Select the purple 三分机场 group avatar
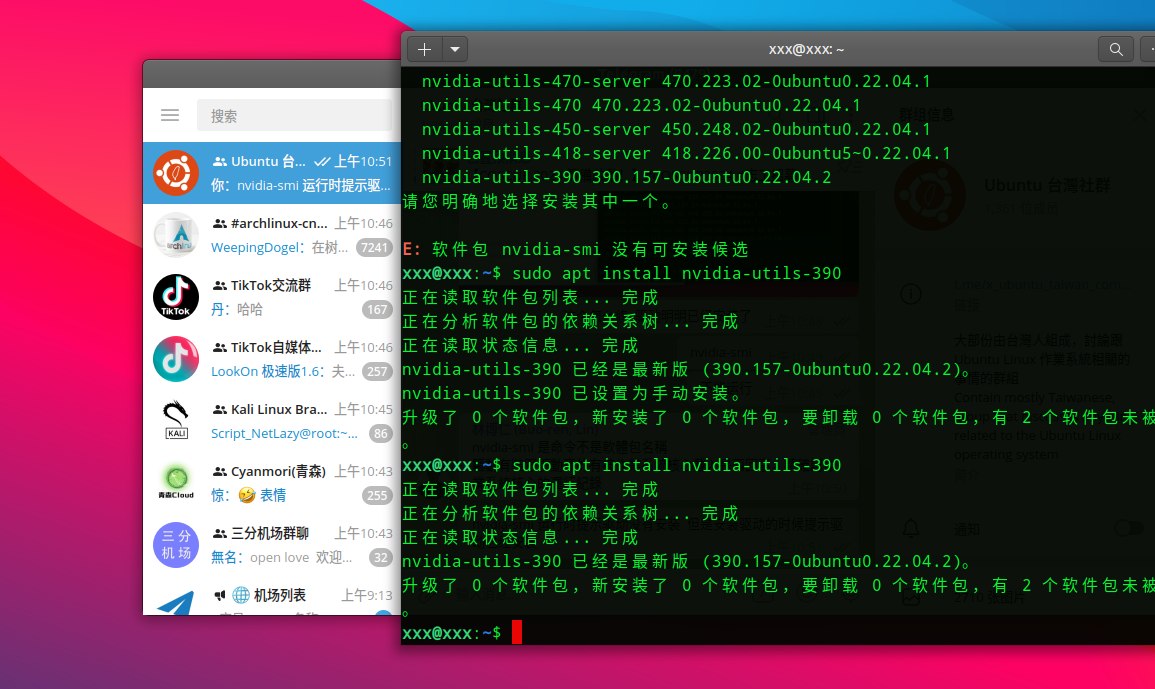The width and height of the screenshot is (1155, 689). coord(176,545)
